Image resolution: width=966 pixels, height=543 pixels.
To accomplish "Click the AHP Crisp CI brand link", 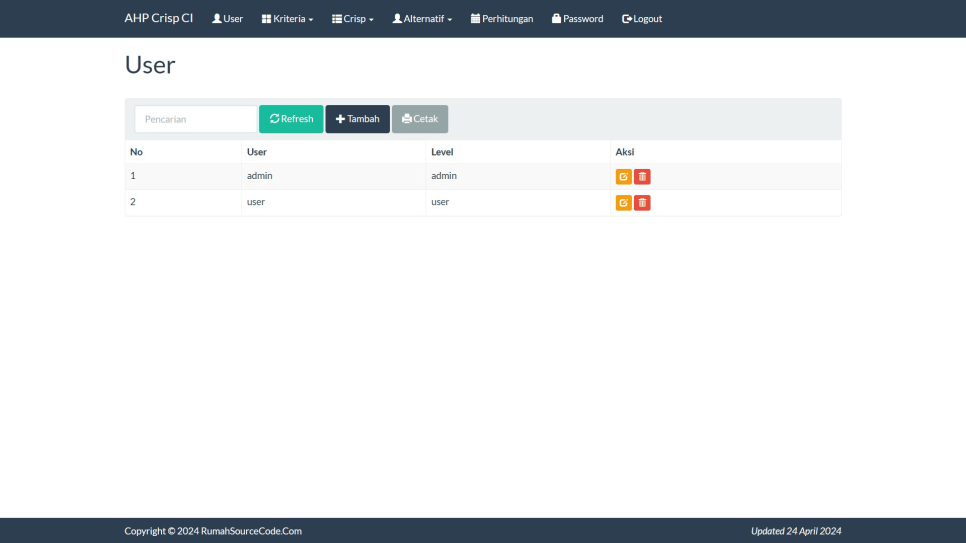I will [x=159, y=18].
